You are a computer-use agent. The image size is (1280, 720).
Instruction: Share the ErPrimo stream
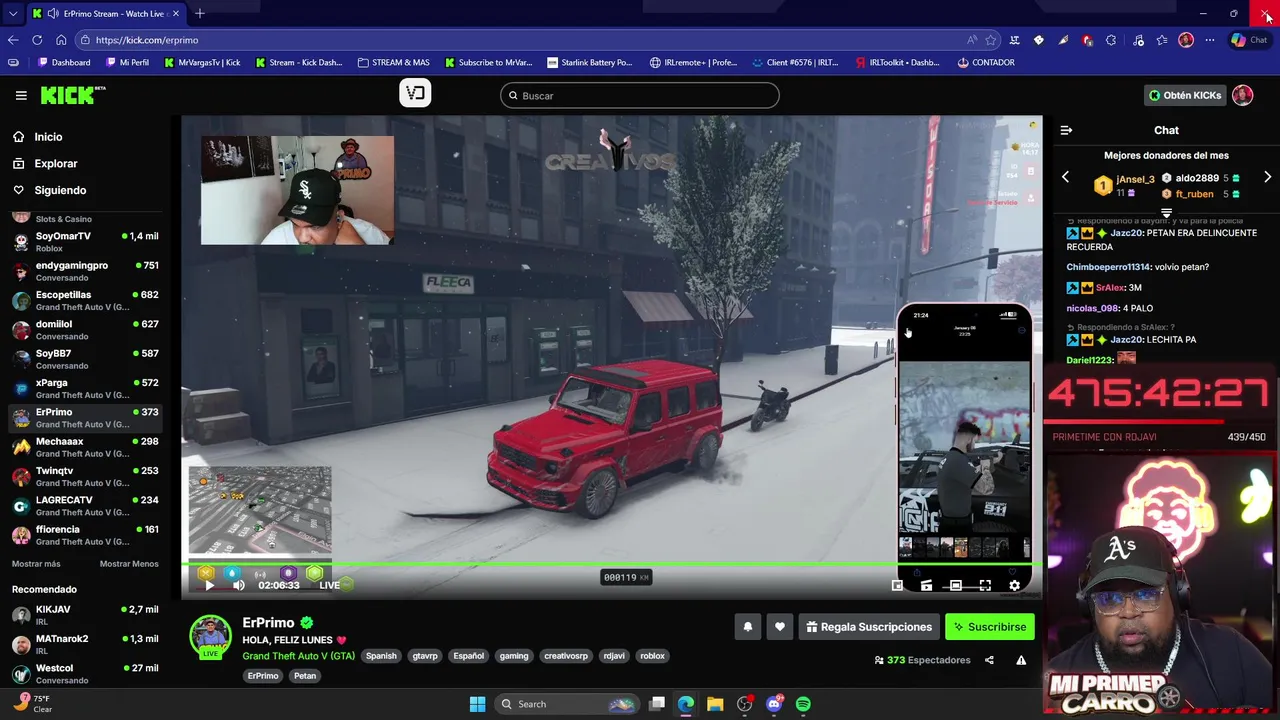click(989, 660)
